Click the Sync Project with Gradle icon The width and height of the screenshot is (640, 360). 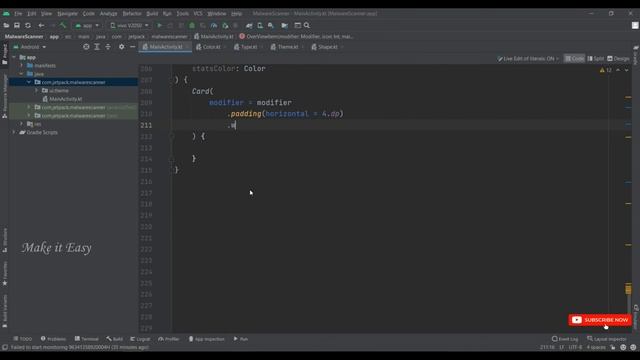(249, 25)
